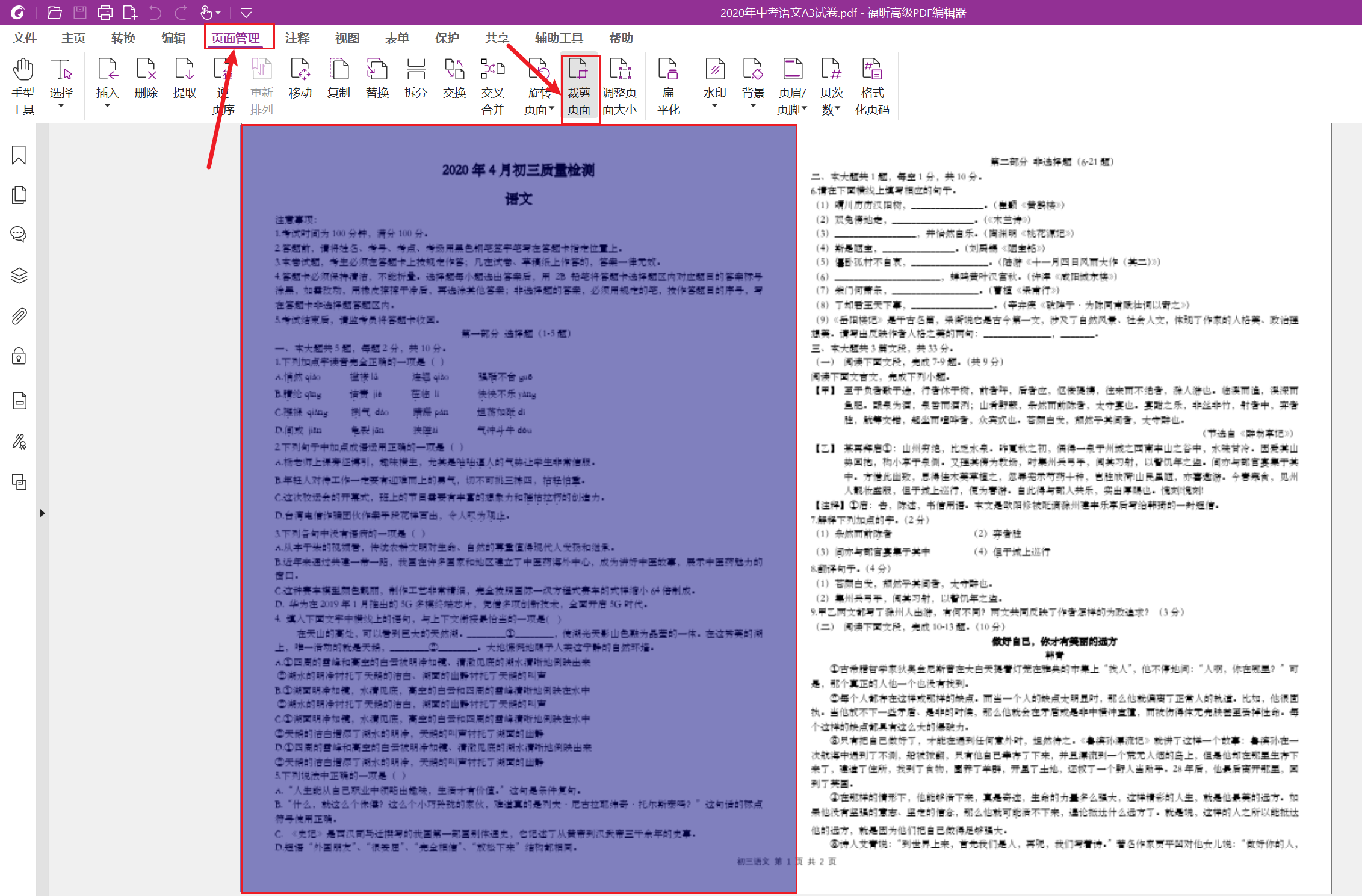Switch to the 转换 tab
This screenshot has height=896, width=1362.
tap(123, 38)
